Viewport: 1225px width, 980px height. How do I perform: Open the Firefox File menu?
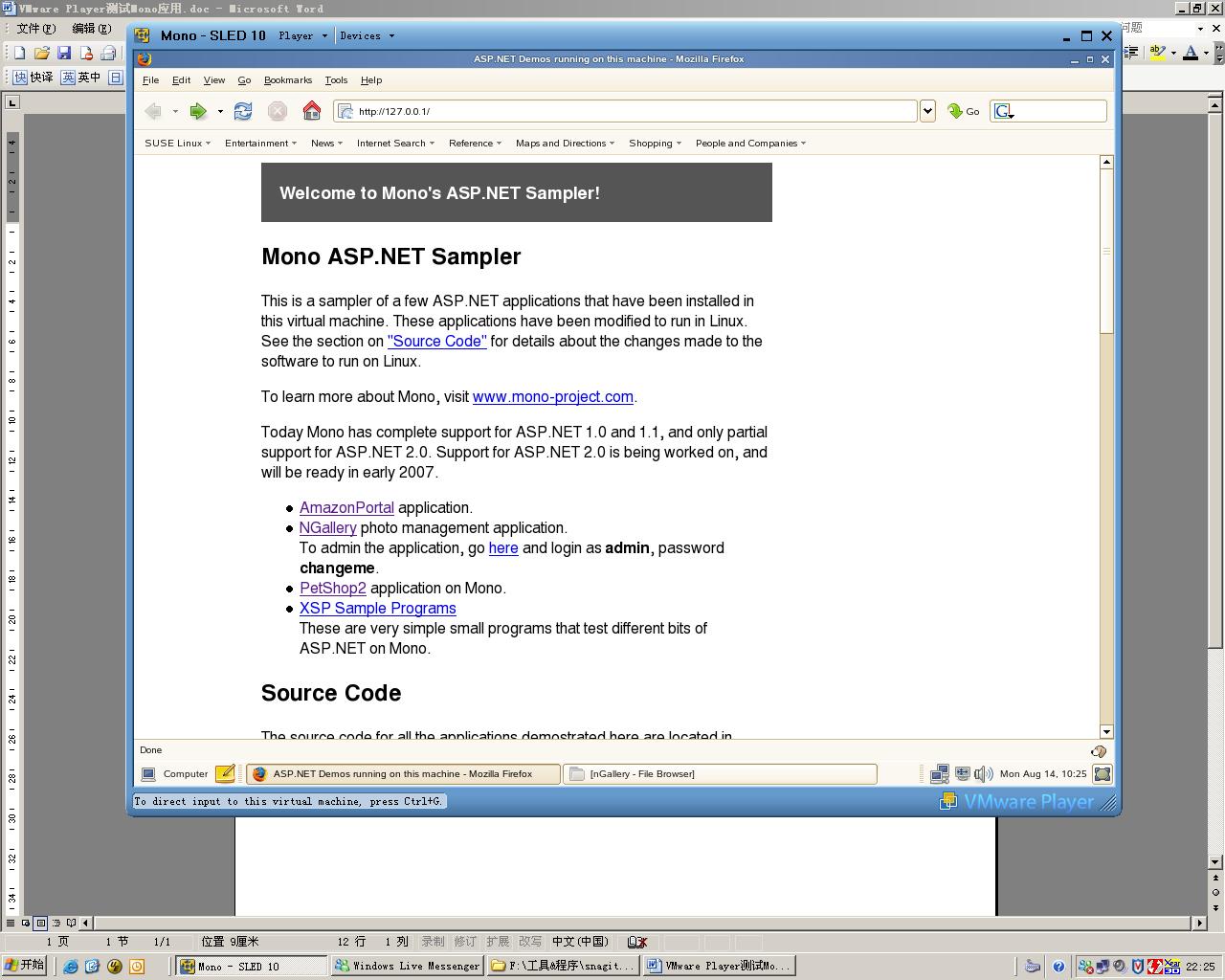tap(151, 80)
